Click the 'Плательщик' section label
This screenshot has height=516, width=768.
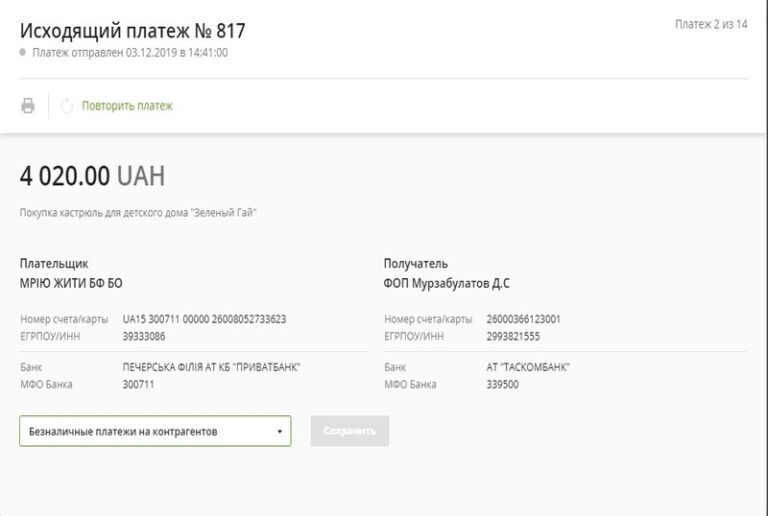pyautogui.click(x=54, y=264)
